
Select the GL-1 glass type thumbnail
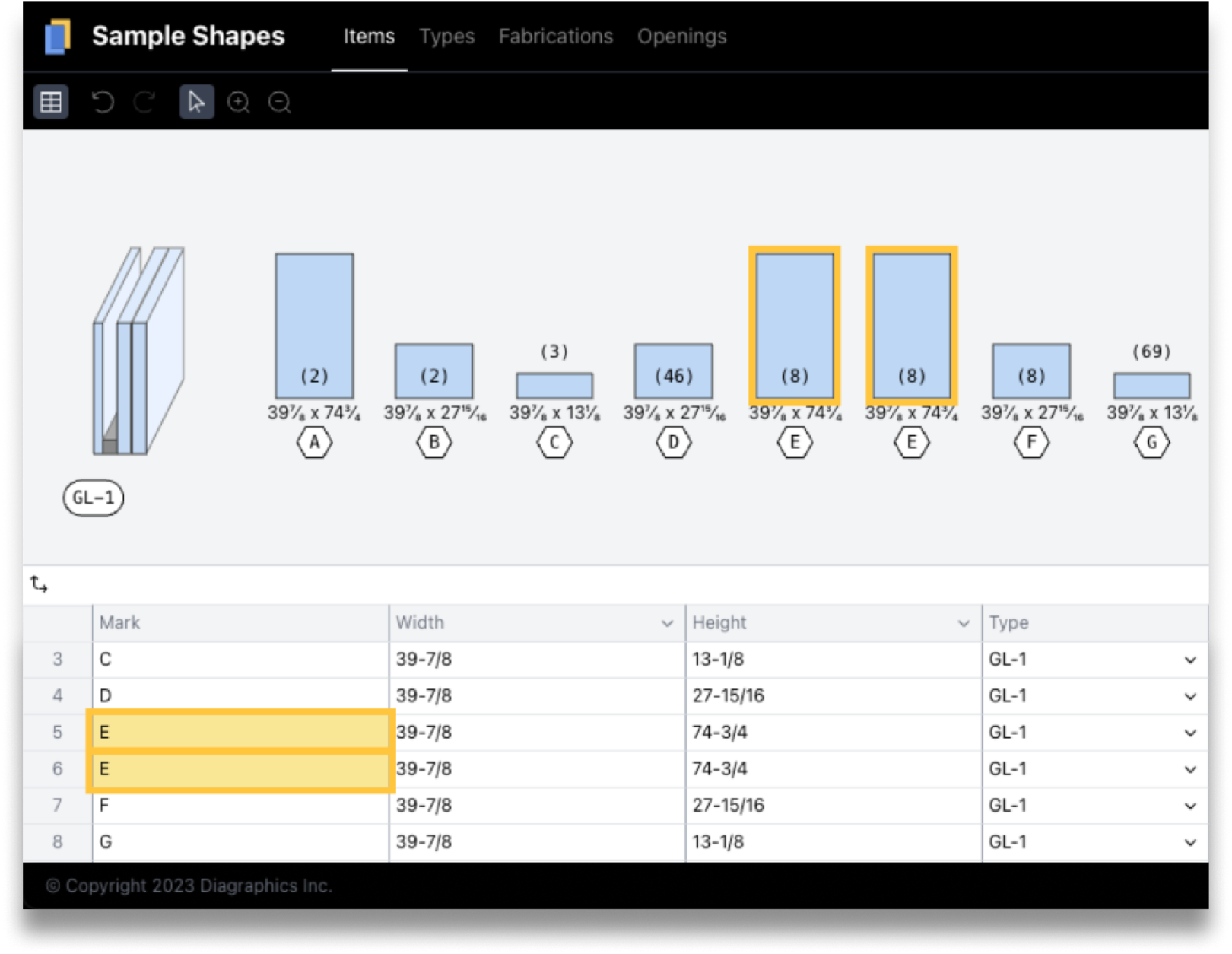click(x=138, y=351)
